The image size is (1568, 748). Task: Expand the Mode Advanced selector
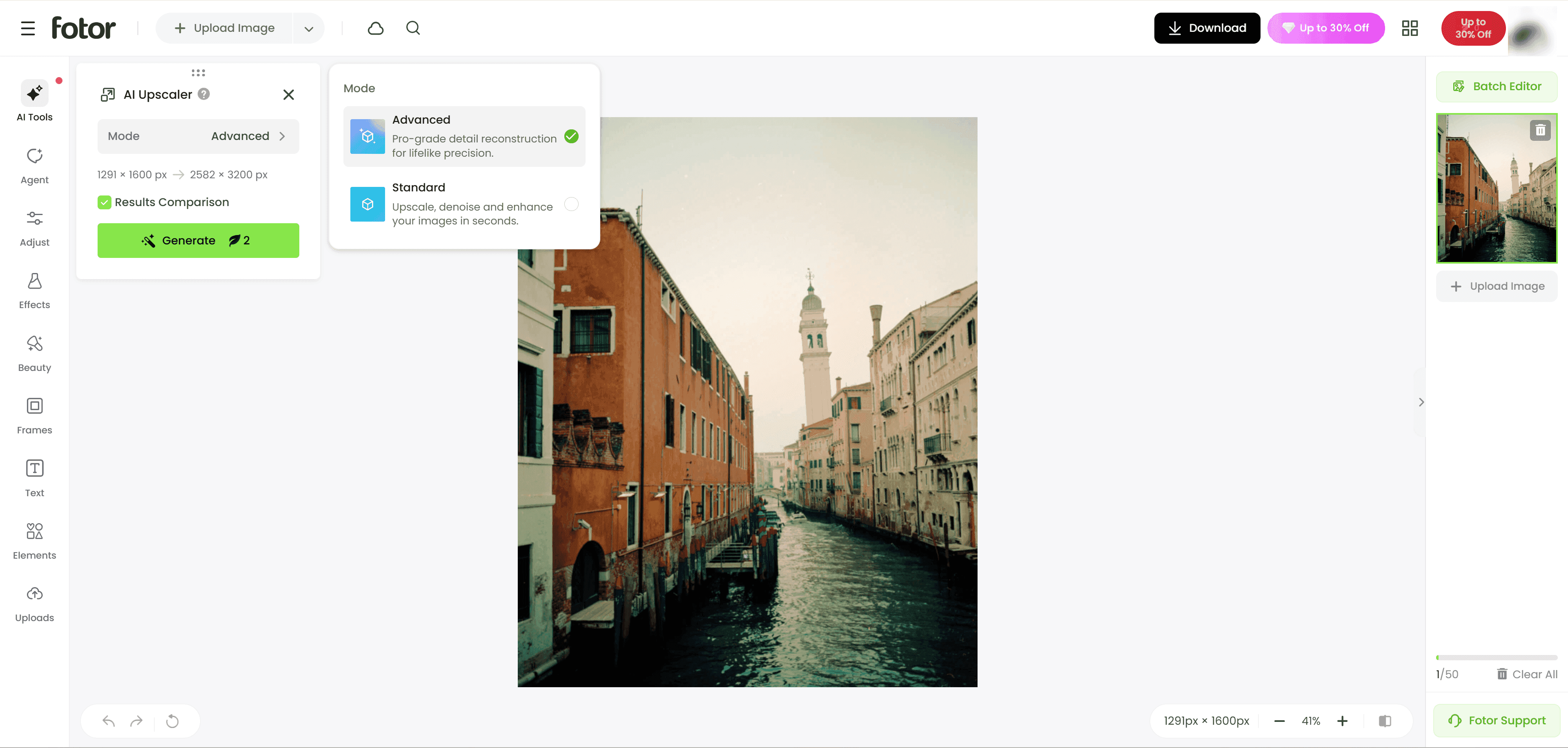198,136
